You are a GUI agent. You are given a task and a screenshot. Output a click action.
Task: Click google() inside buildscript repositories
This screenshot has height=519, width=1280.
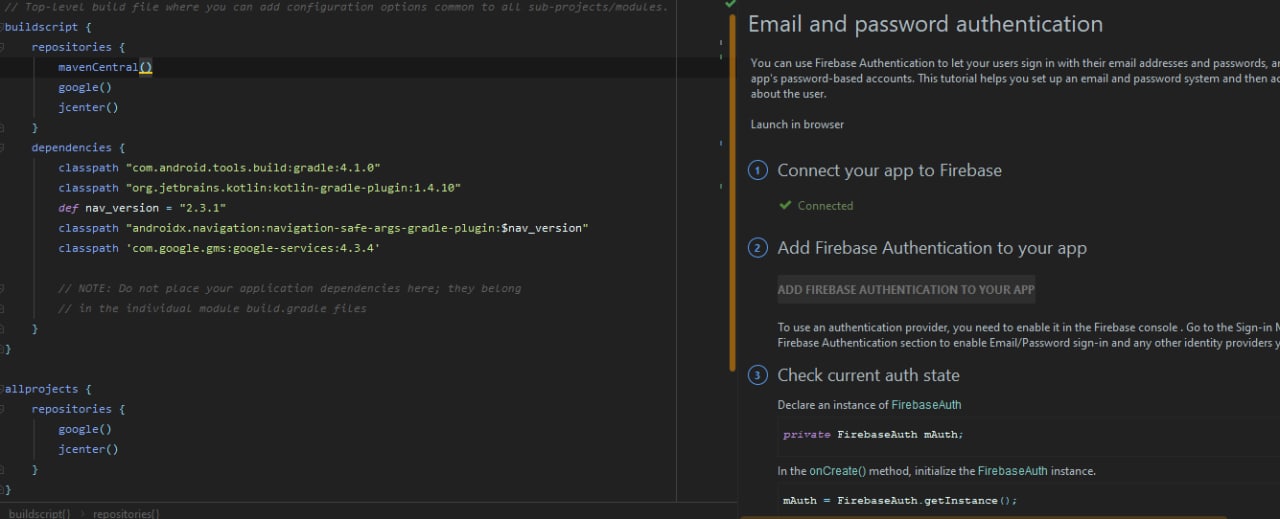85,87
